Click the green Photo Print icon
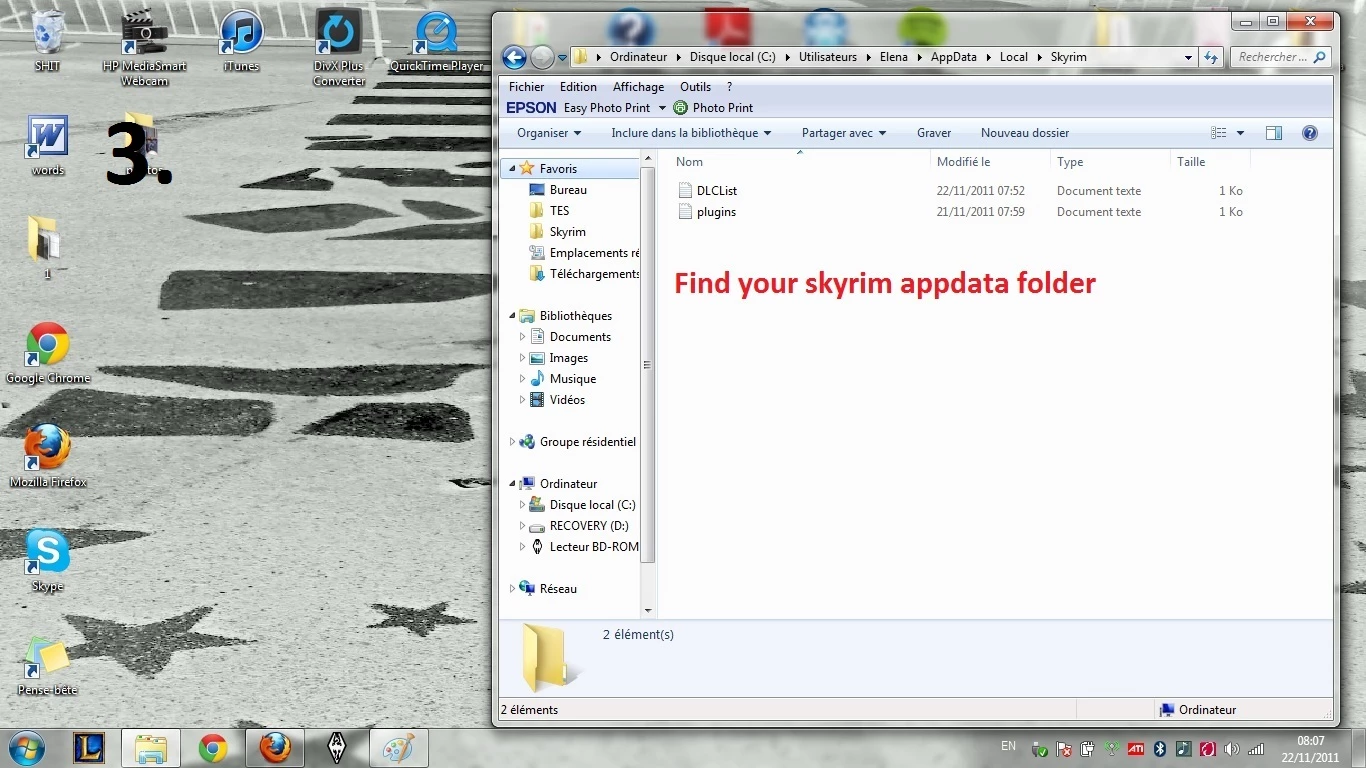The width and height of the screenshot is (1366, 768). [681, 108]
